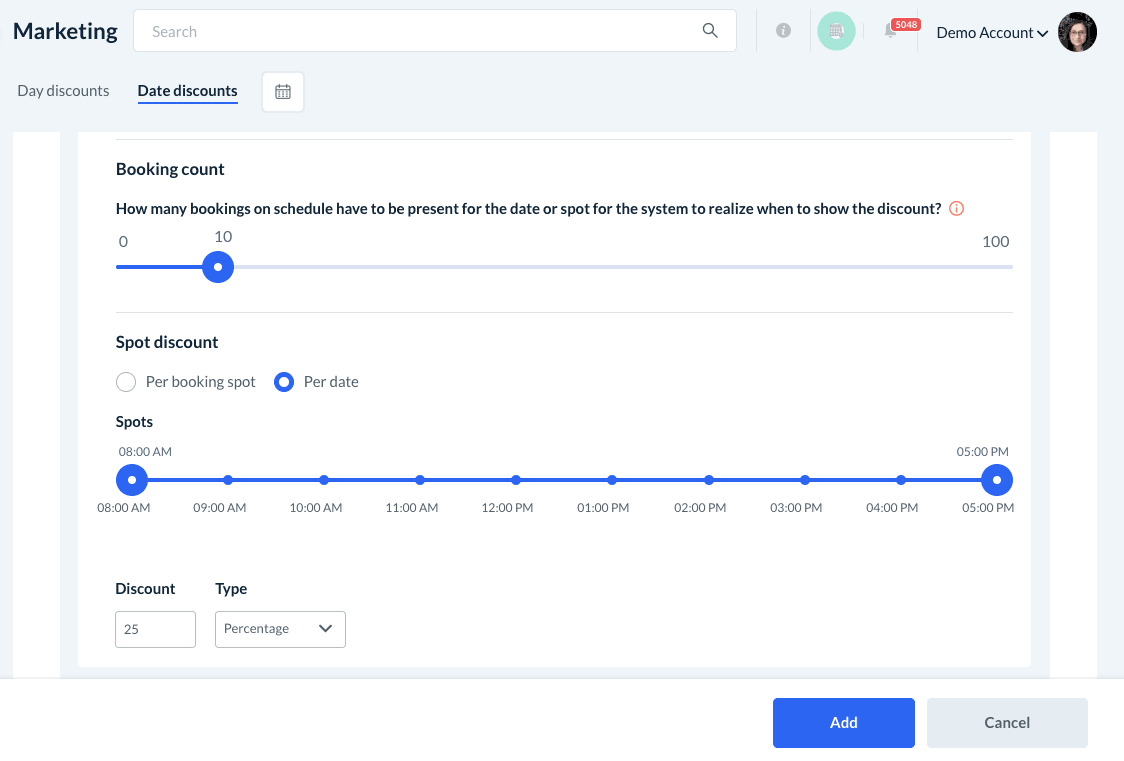Click the Cancel button
The image size is (1124, 761).
[x=1006, y=723]
